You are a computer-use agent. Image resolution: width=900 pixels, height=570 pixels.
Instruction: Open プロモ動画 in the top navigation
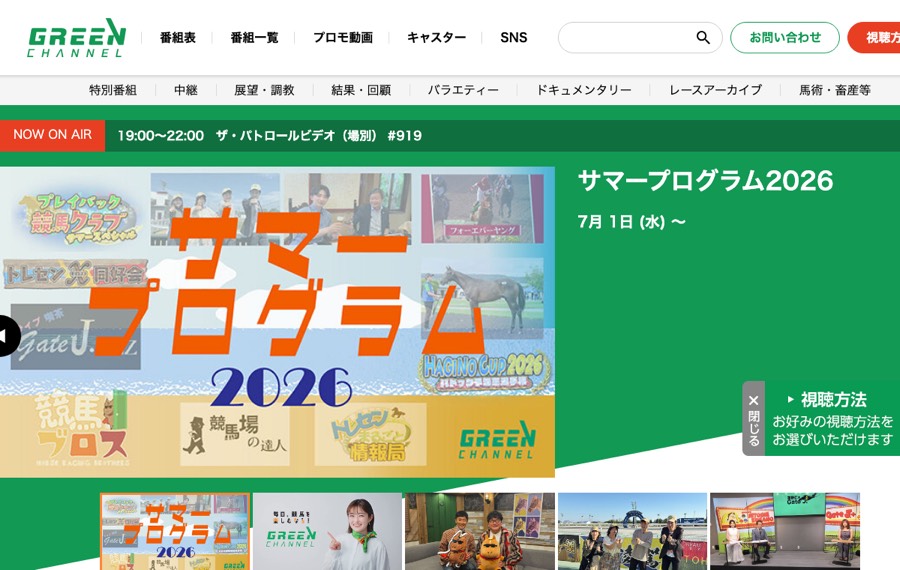coord(343,38)
